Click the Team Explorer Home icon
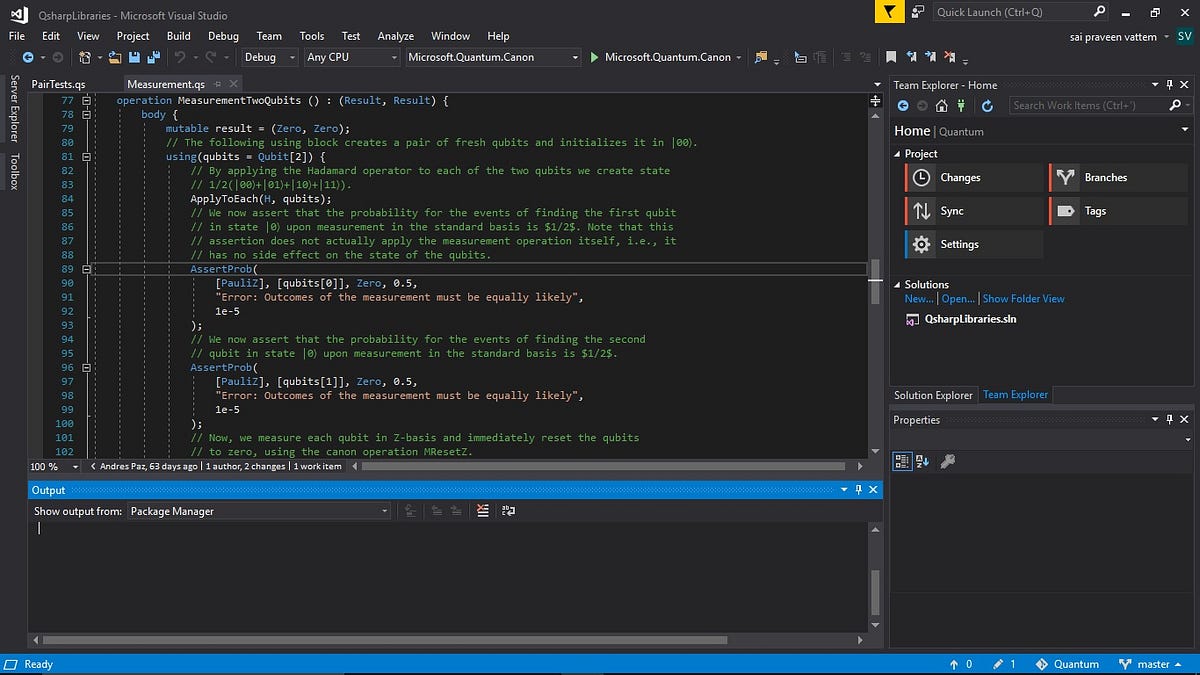Screen dimensions: 1200x675 pyautogui.click(x=941, y=105)
